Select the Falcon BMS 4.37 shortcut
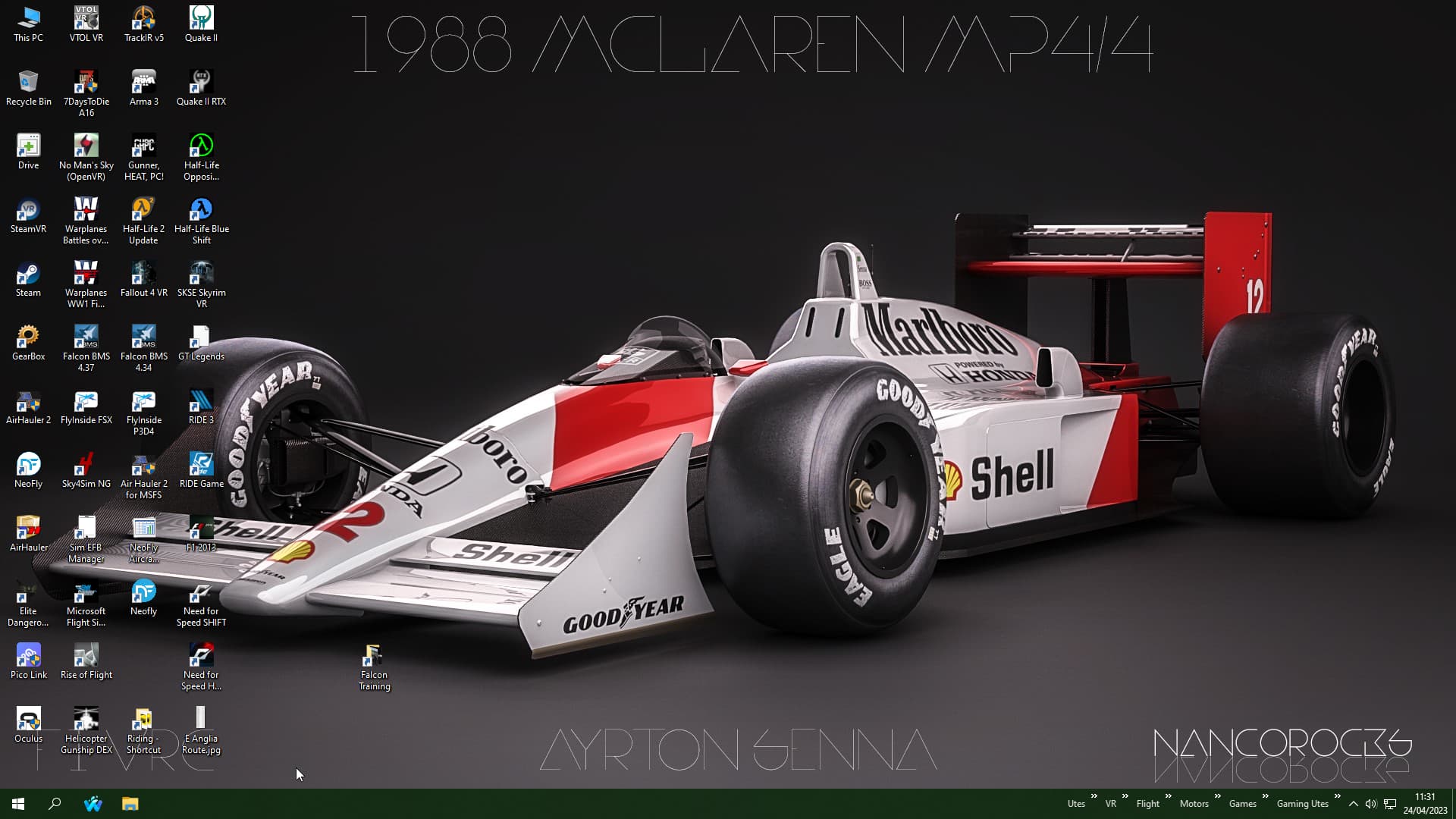This screenshot has width=1456, height=819. (86, 337)
